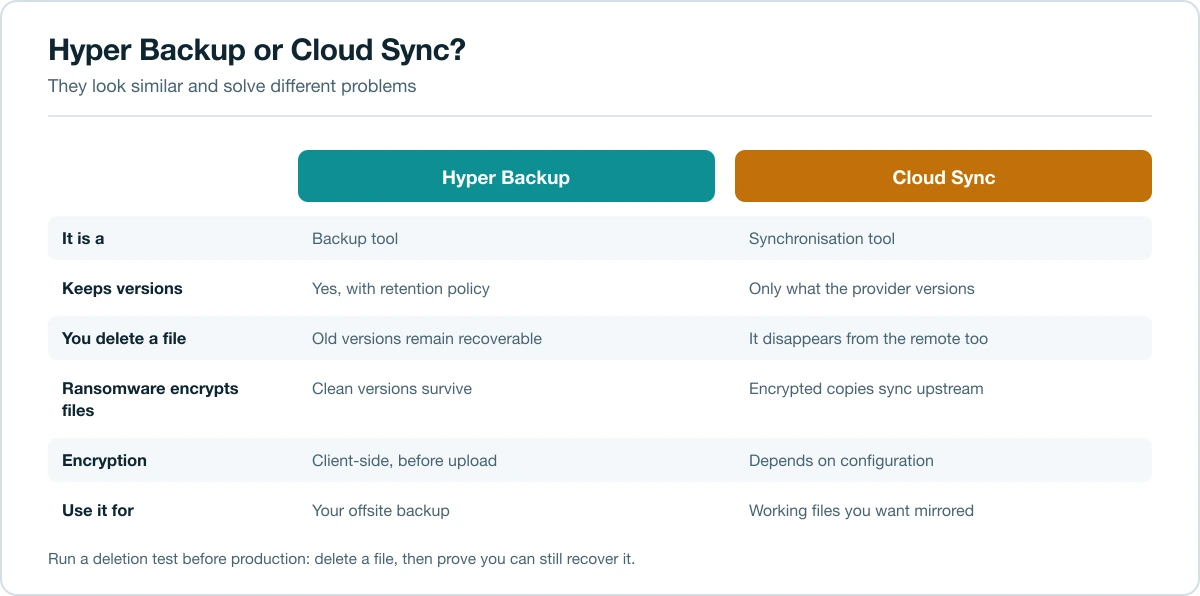The image size is (1200, 596).
Task: Select the heading 'Hyper Backup or Cloud Sync?'
Action: [x=257, y=51]
